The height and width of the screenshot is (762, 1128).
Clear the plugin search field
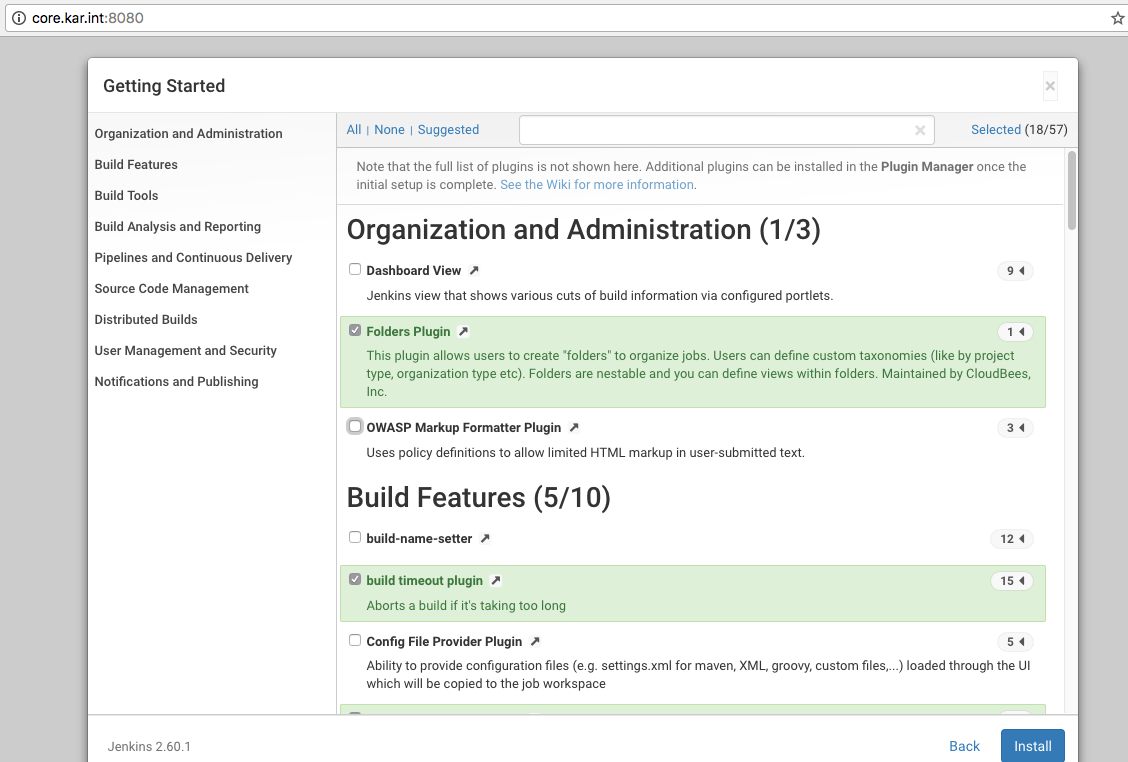[919, 130]
